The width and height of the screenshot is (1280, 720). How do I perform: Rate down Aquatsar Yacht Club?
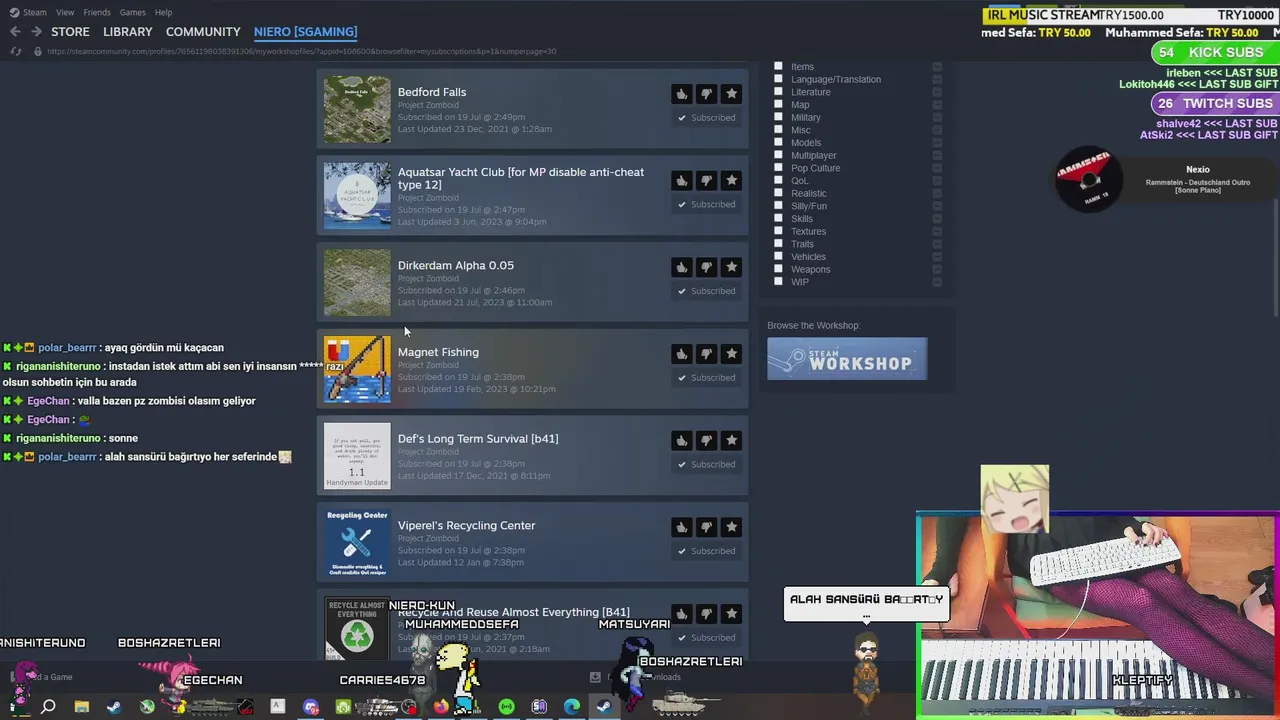pos(706,181)
